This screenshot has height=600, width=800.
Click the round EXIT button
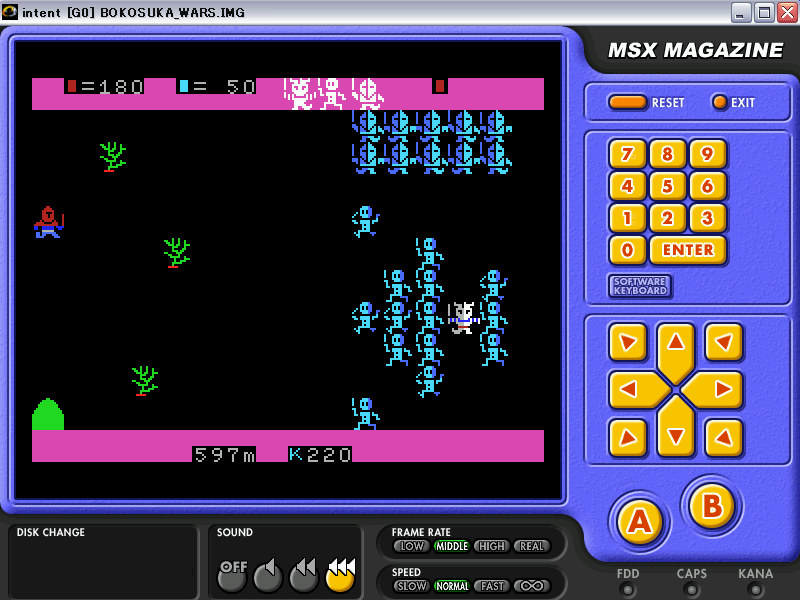click(x=719, y=102)
